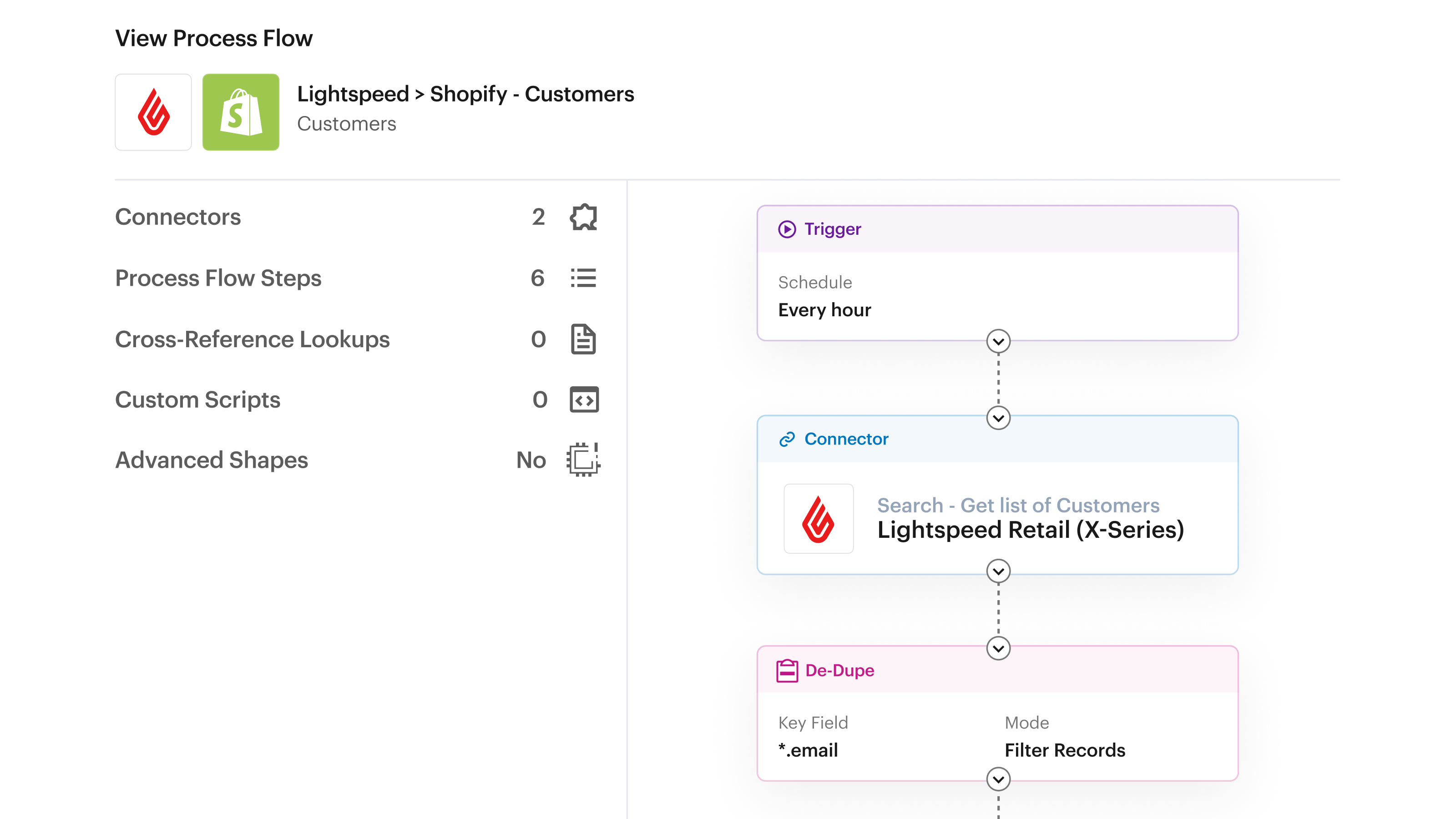
Task: Click the Lightspeed logo in the header
Action: (153, 112)
